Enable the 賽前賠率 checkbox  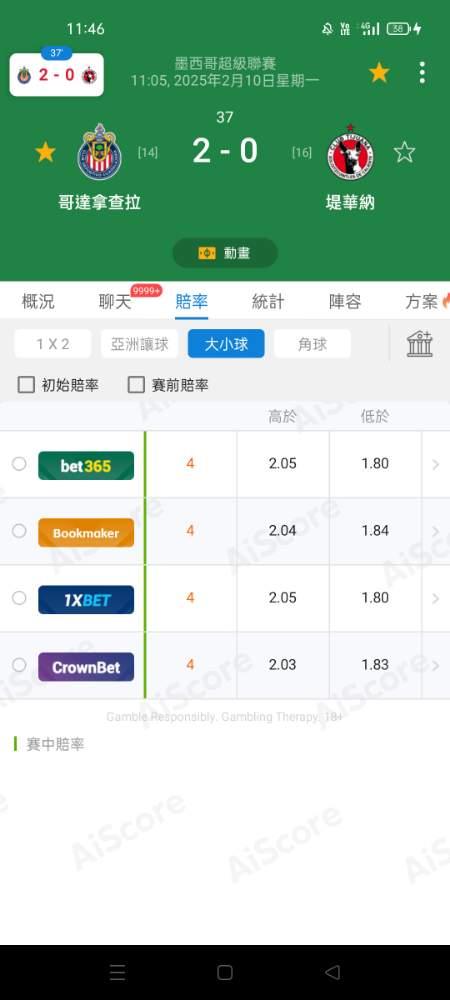coord(136,385)
